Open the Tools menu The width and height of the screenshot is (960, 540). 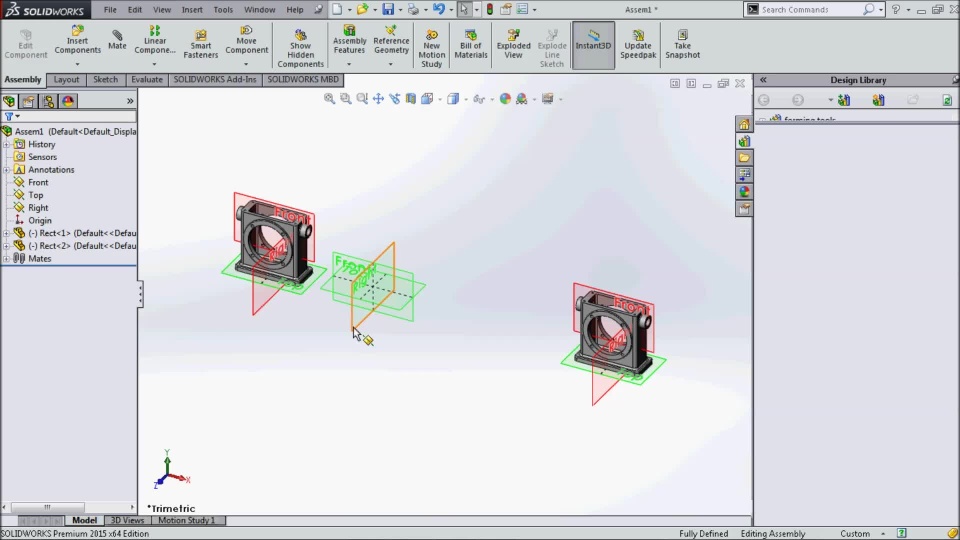point(223,10)
